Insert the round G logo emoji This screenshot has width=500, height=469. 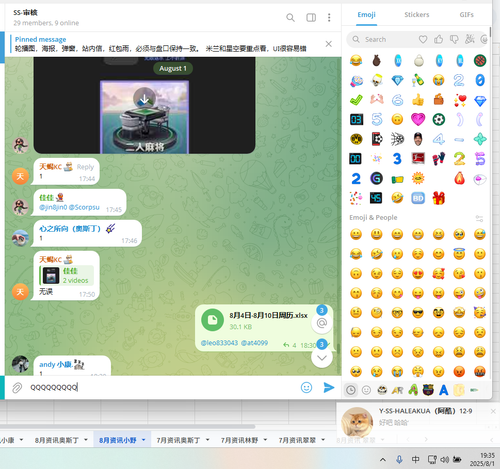coord(377,178)
